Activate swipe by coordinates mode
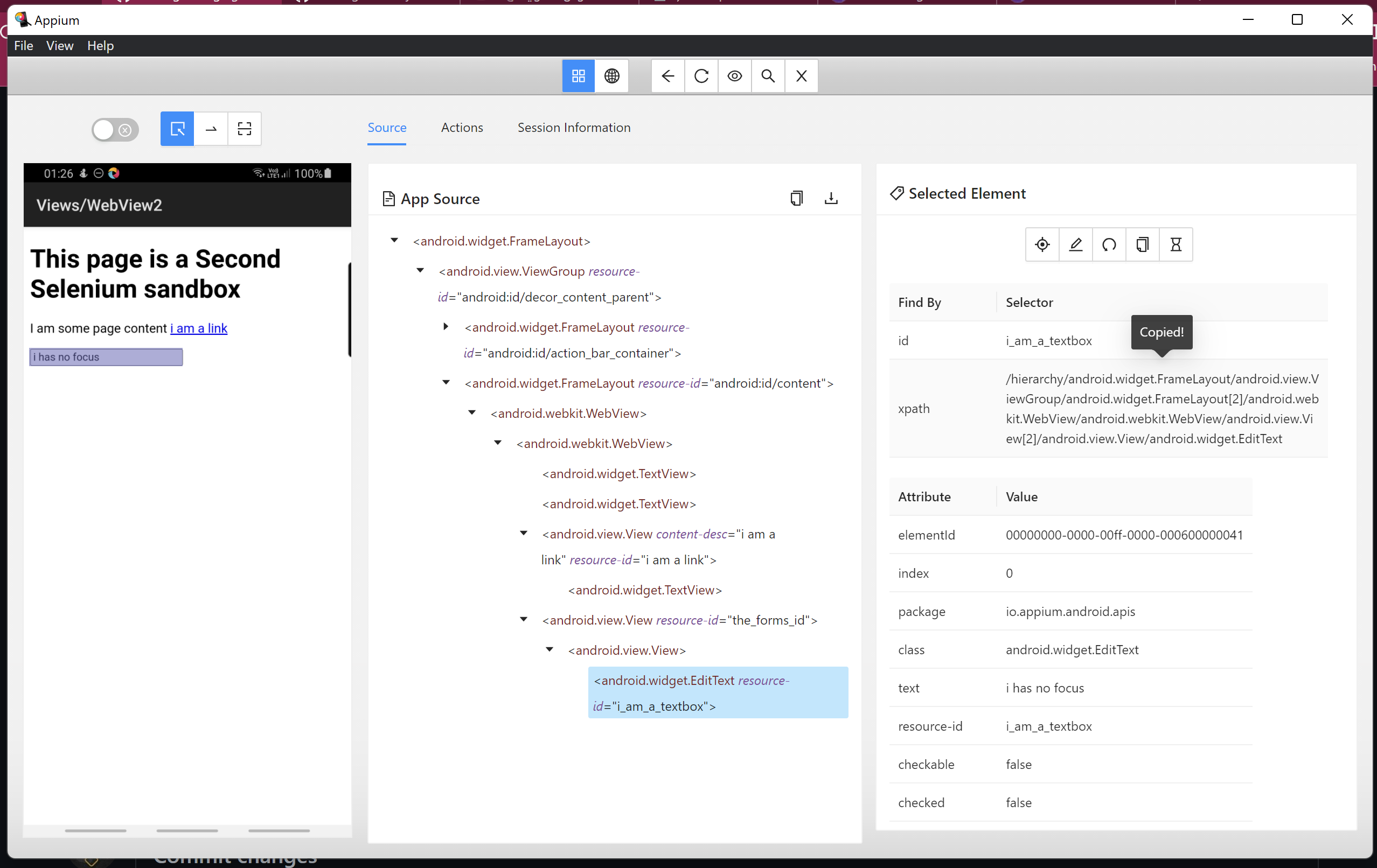1377x868 pixels. pyautogui.click(x=211, y=129)
